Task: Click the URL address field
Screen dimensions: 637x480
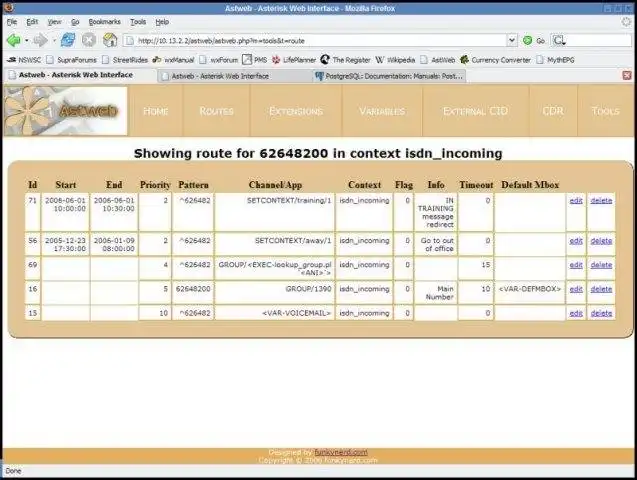Action: (x=321, y=40)
